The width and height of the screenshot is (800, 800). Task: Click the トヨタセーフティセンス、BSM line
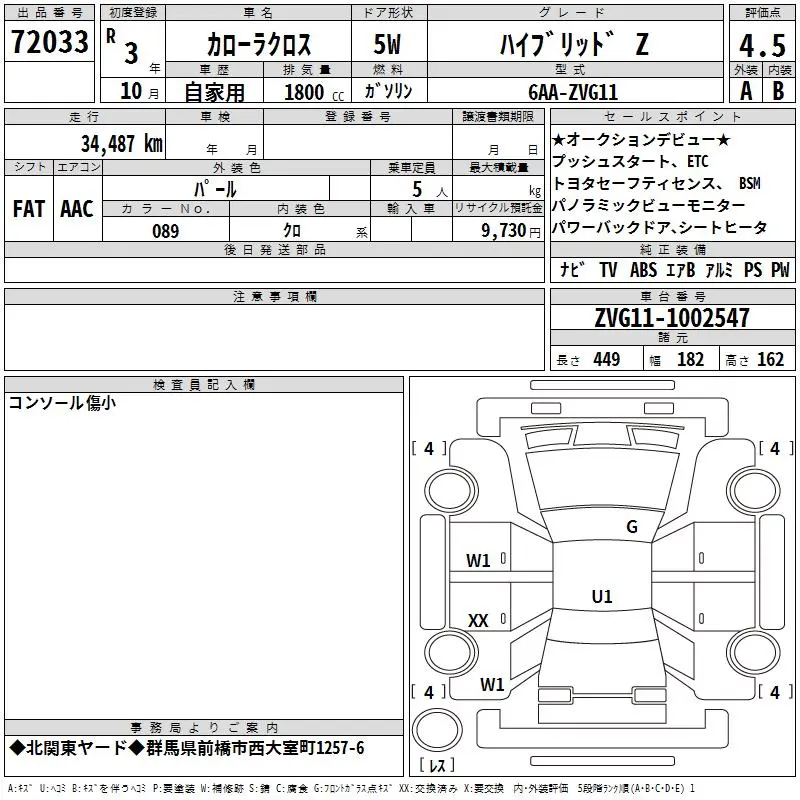pyautogui.click(x=657, y=183)
